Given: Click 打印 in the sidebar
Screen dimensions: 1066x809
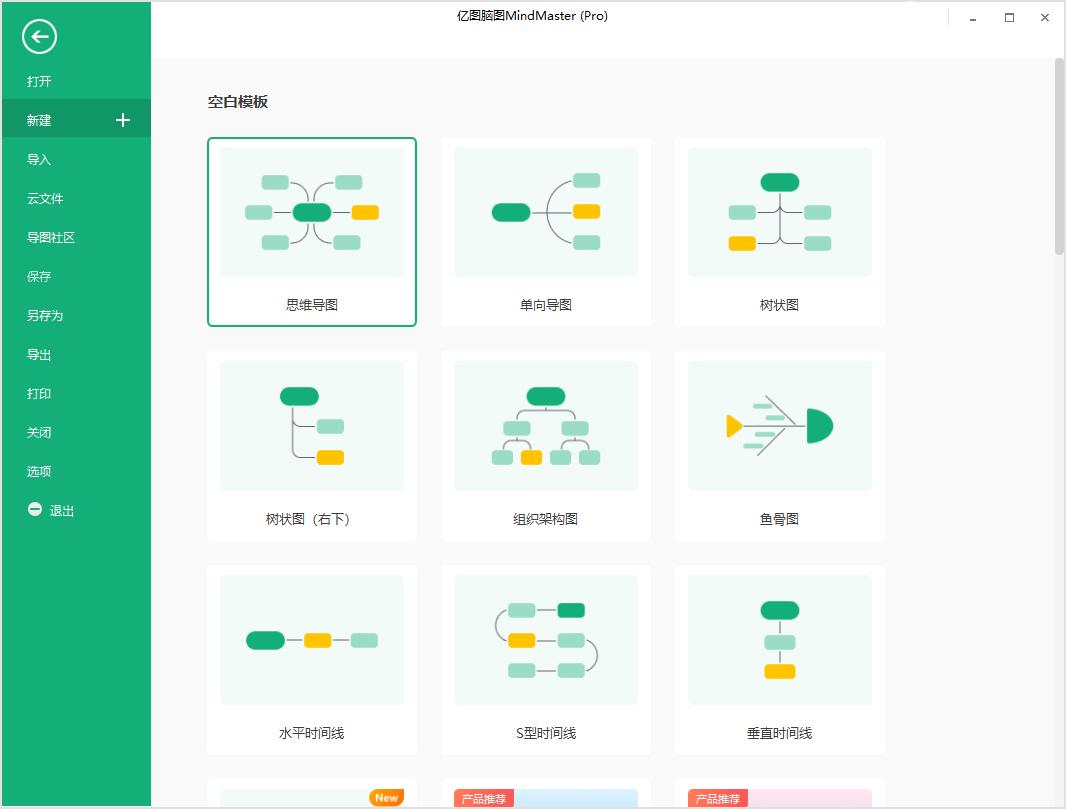Looking at the screenshot, I should 76,394.
